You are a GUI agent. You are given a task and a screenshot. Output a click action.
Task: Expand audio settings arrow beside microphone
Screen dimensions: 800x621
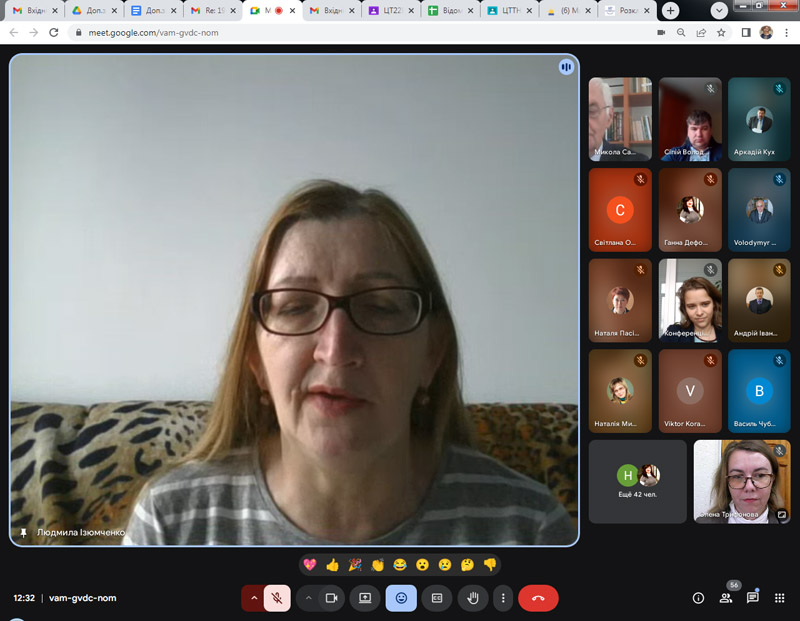tap(254, 598)
